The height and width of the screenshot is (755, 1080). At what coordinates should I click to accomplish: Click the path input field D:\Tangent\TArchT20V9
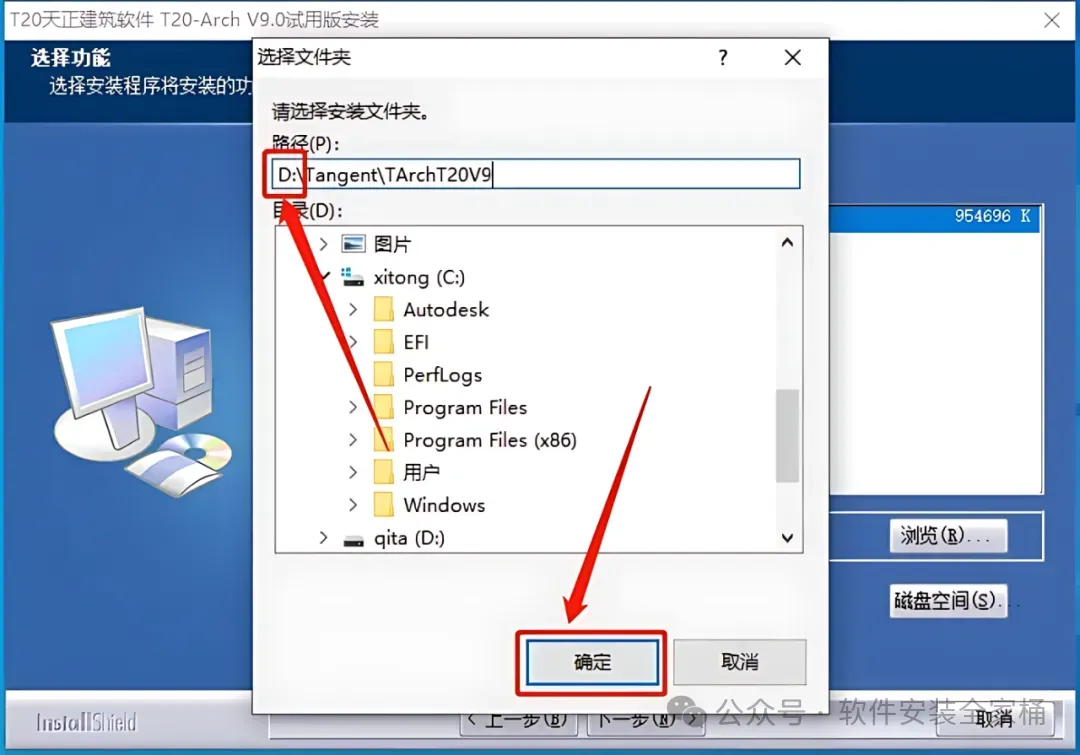(x=536, y=174)
